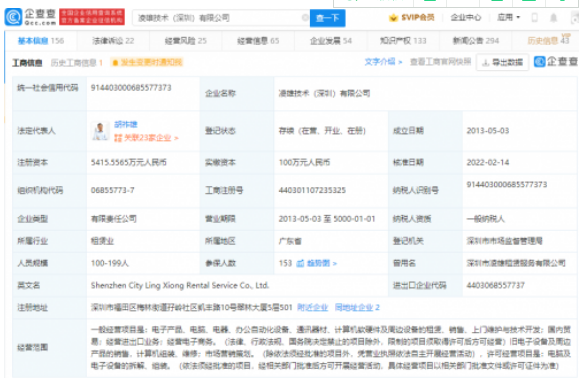Image resolution: width=587 pixels, height=392 pixels.
Task: Switch to the 经营信息 65 tab
Action: point(258,41)
